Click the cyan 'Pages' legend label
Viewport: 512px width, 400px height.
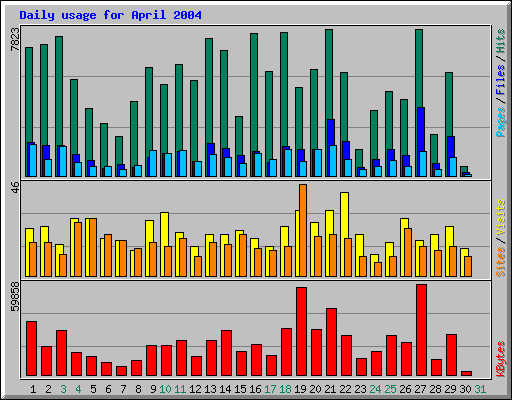tap(500, 122)
